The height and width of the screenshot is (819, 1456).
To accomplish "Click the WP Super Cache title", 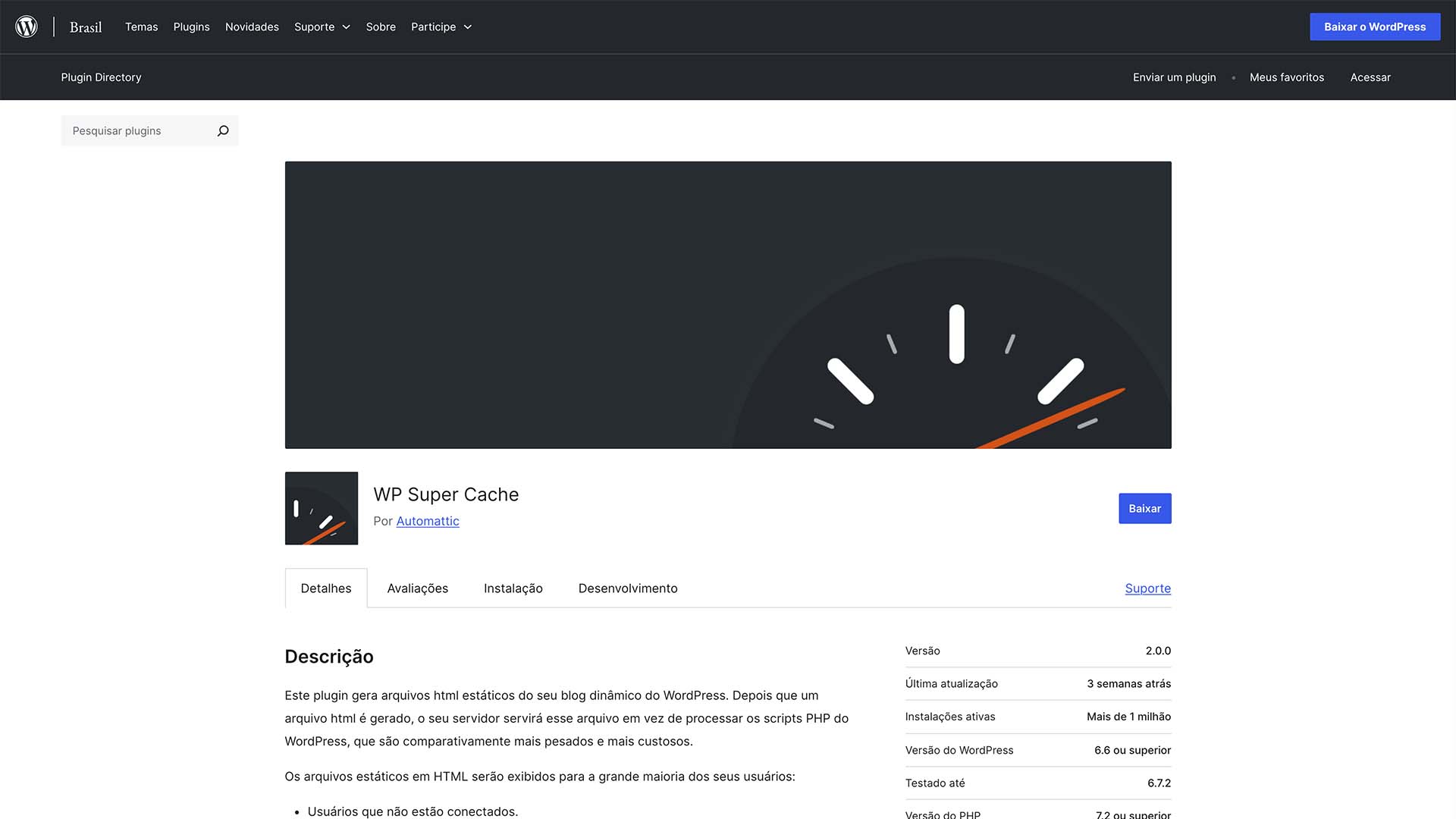I will [446, 494].
